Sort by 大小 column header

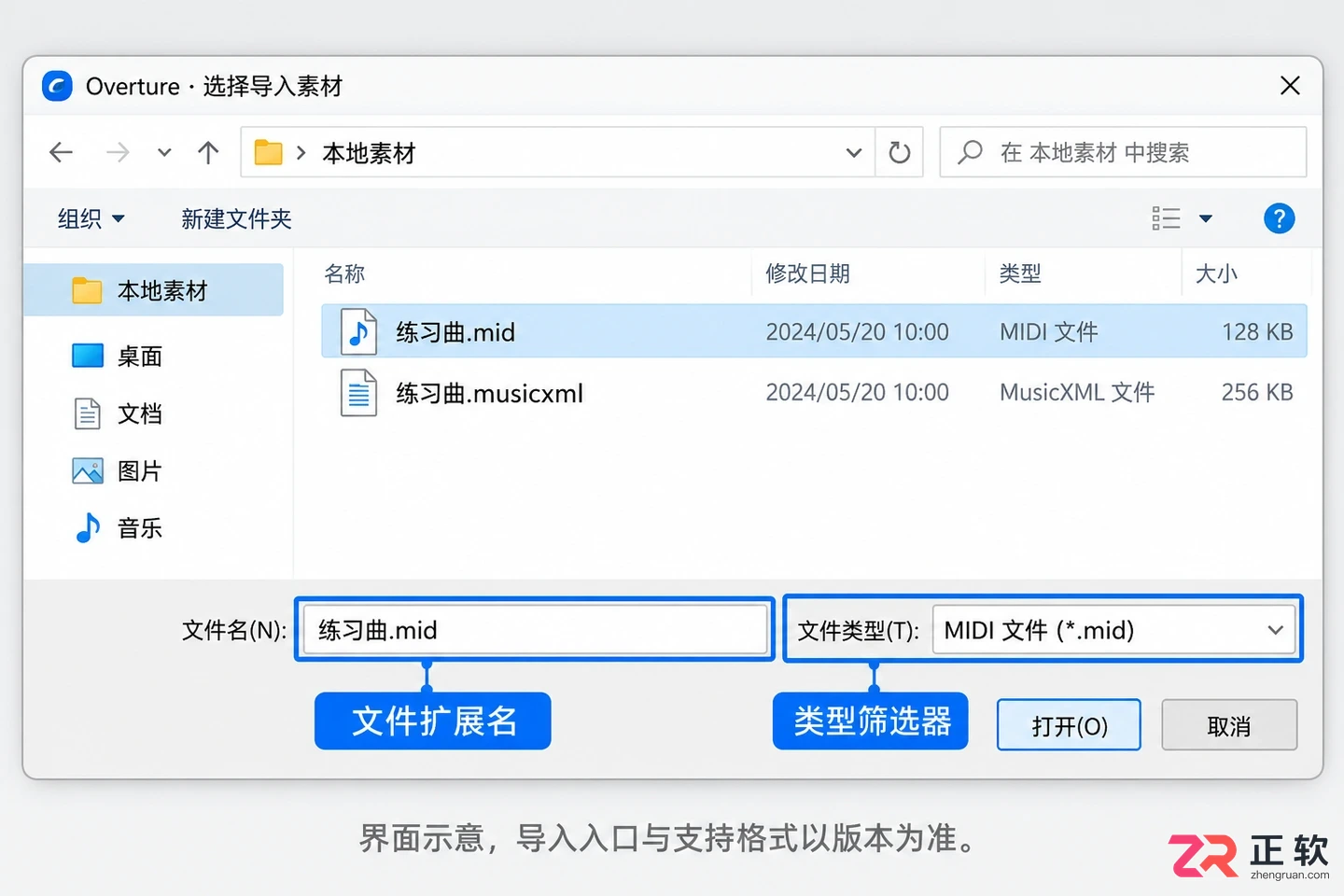[x=1216, y=273]
